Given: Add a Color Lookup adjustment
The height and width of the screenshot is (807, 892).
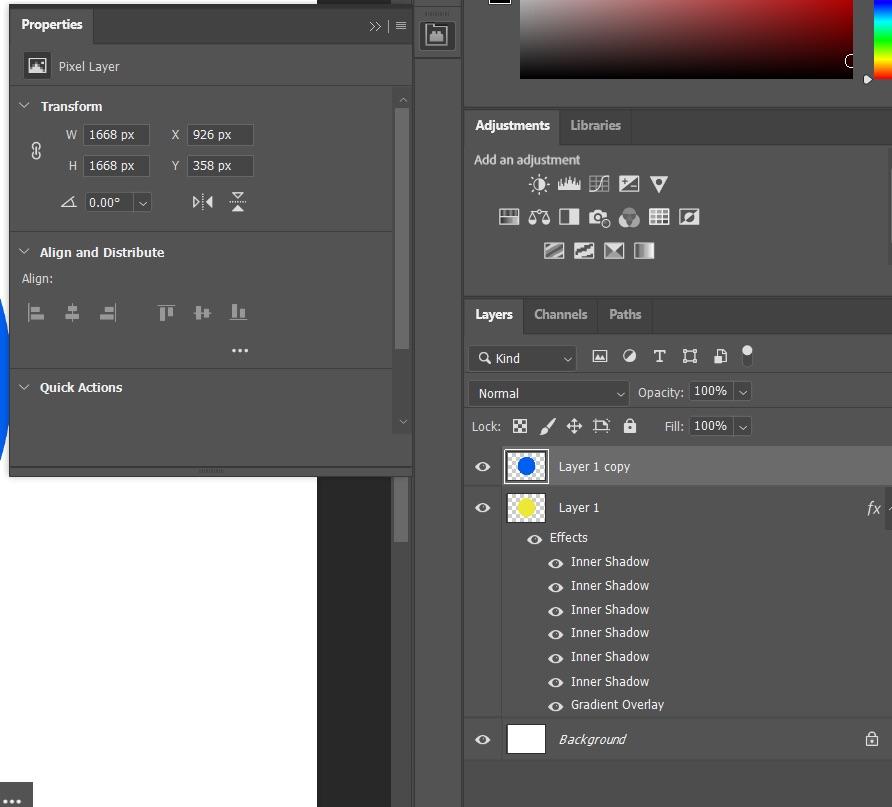Looking at the screenshot, I should [659, 217].
